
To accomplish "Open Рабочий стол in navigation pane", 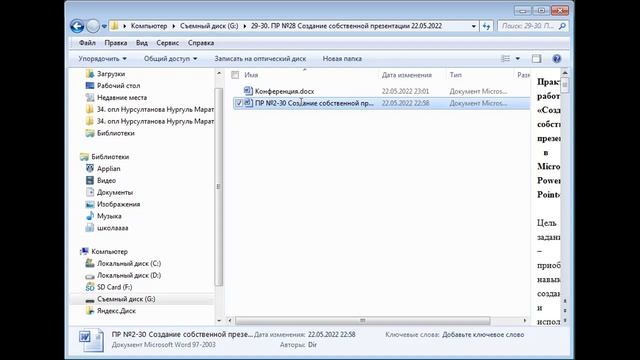I will coord(118,86).
